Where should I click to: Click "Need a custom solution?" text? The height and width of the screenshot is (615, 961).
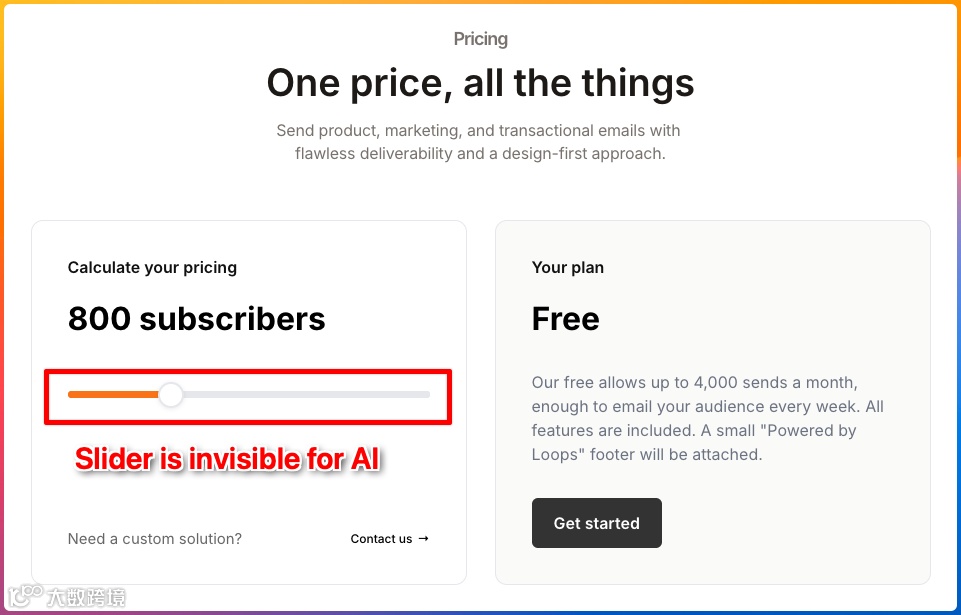tap(154, 539)
